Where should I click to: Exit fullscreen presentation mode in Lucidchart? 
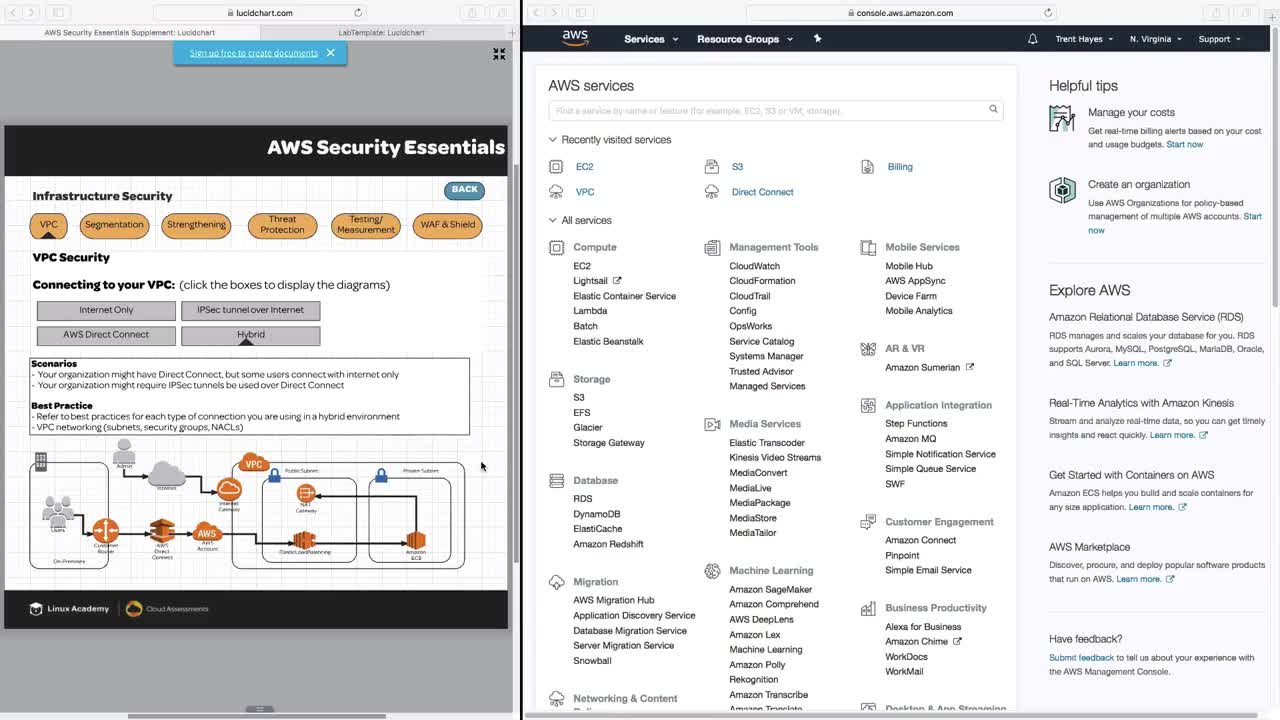point(499,54)
